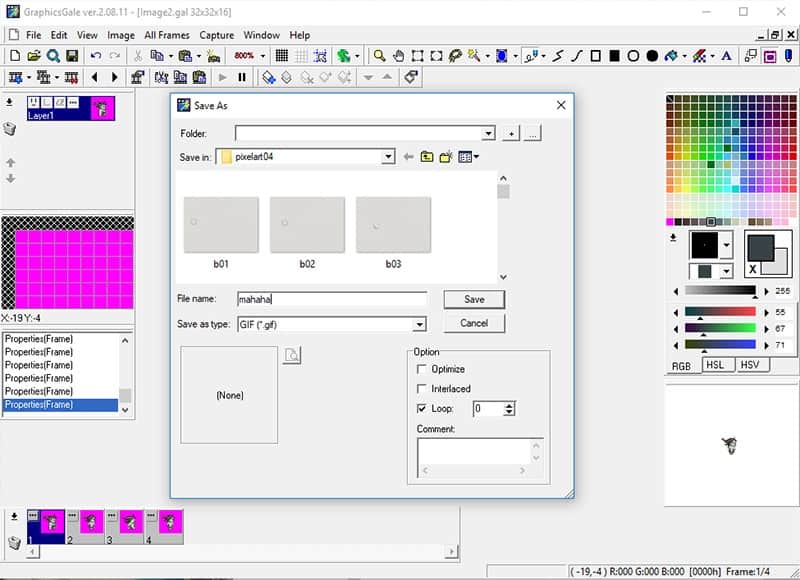Close the Save As dialog

561,105
